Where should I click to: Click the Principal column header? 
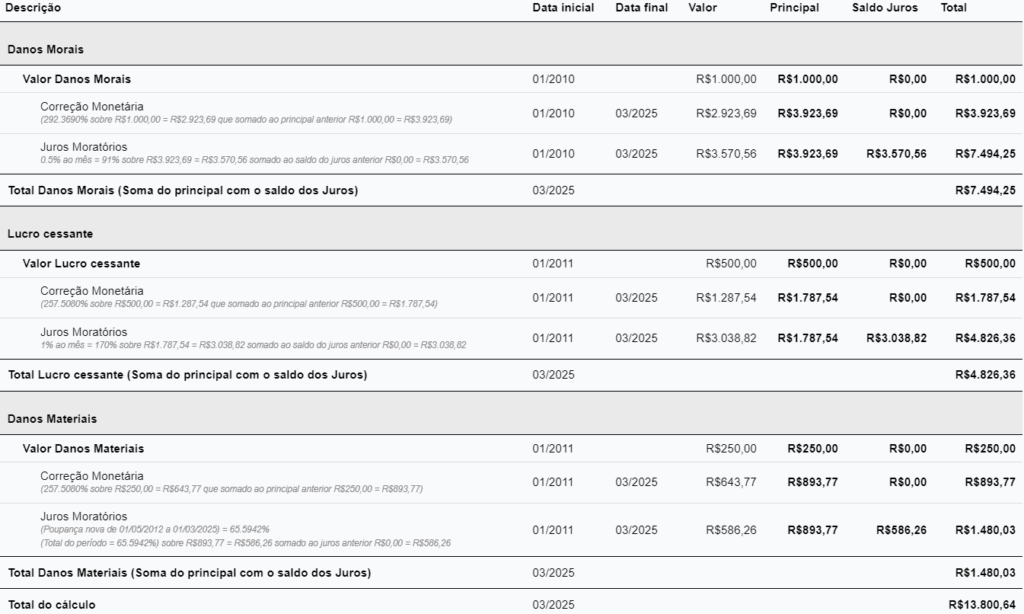point(794,8)
